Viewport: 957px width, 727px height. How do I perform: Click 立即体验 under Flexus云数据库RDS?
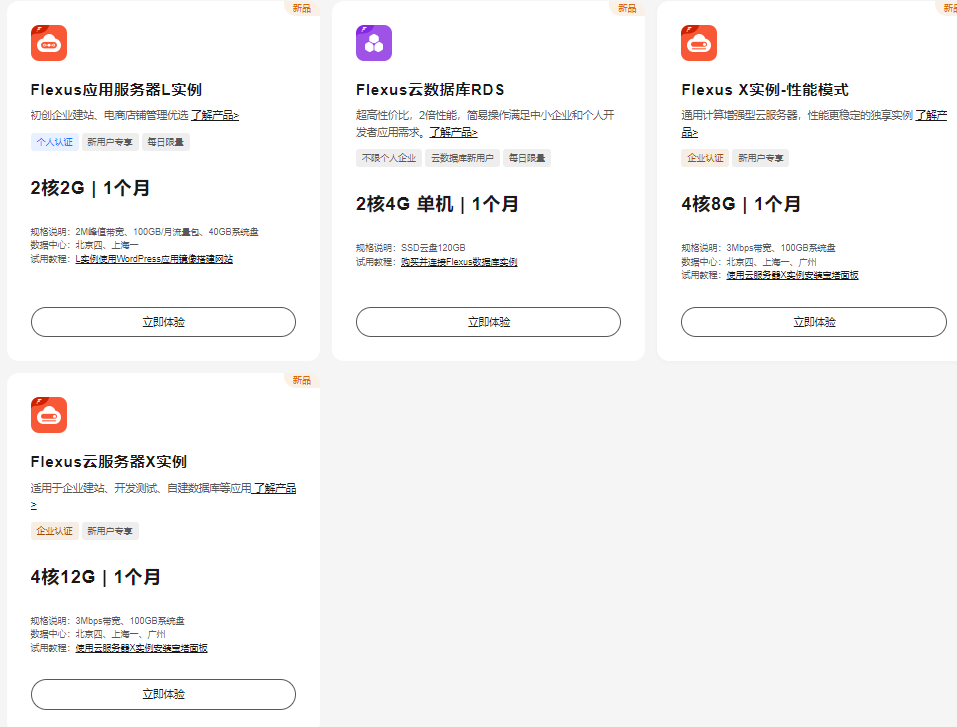tap(488, 322)
